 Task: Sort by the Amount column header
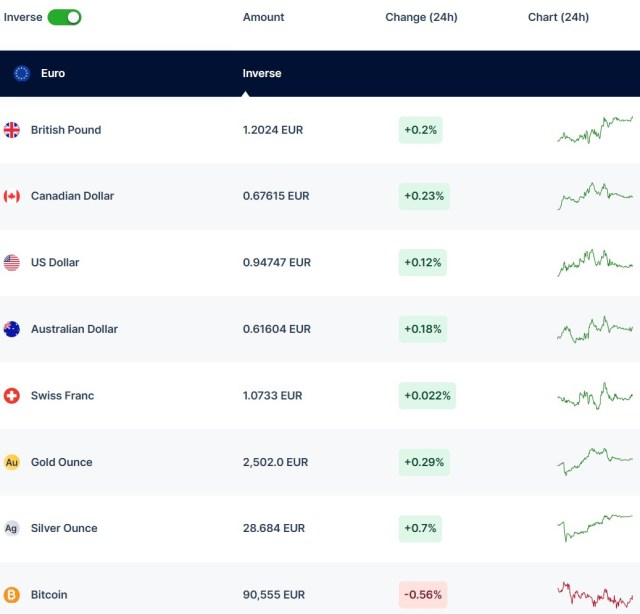(x=263, y=17)
